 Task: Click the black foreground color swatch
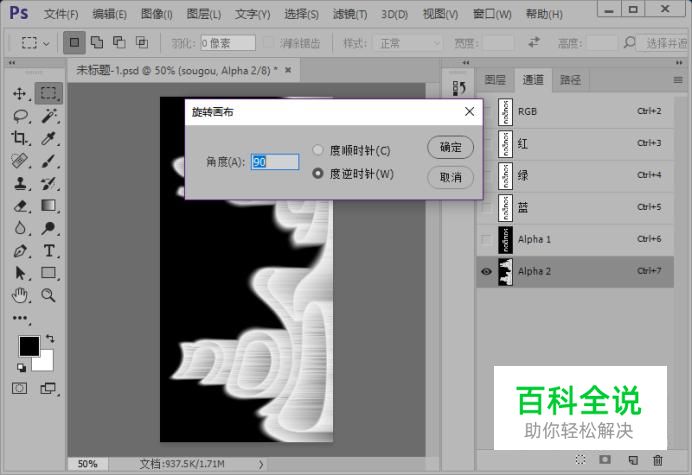(x=29, y=346)
